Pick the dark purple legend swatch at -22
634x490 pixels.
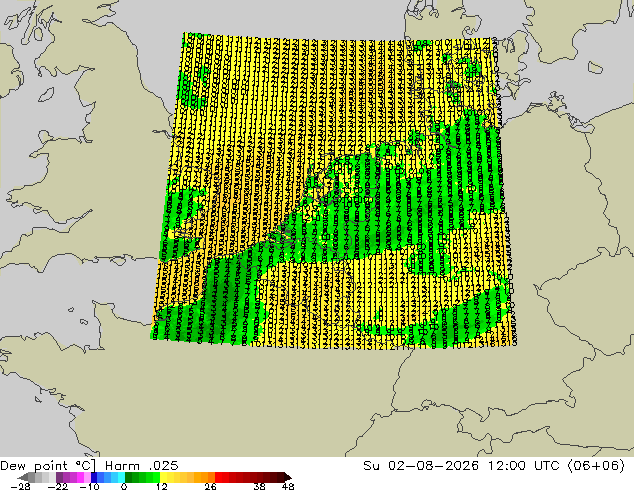[x=59, y=477]
